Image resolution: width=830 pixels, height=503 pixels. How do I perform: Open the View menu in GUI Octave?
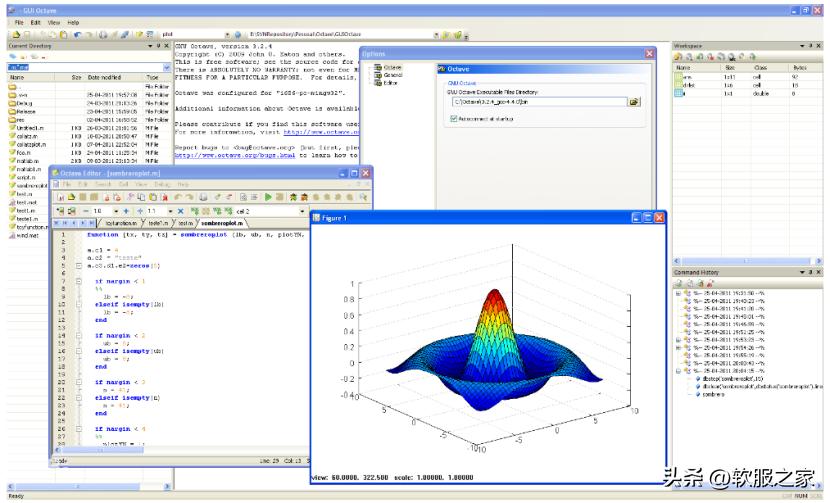click(x=53, y=23)
